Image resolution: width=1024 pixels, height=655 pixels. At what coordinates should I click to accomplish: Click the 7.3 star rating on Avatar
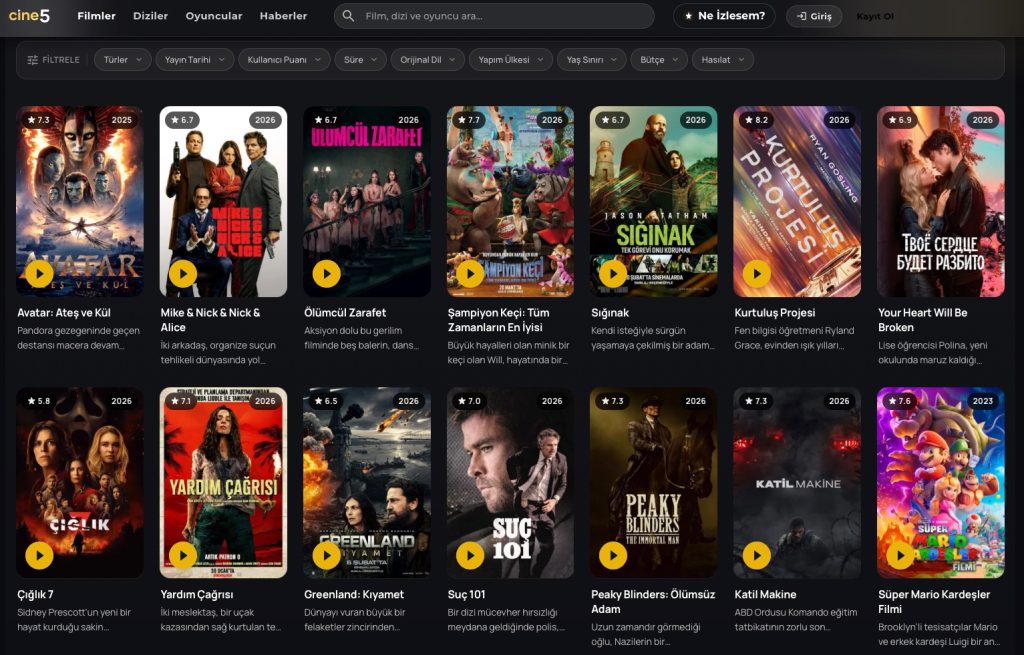[x=39, y=120]
